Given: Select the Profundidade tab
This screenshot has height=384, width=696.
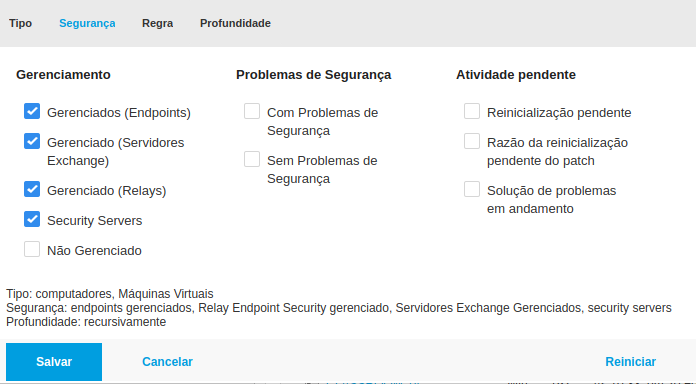Looking at the screenshot, I should click(x=235, y=23).
